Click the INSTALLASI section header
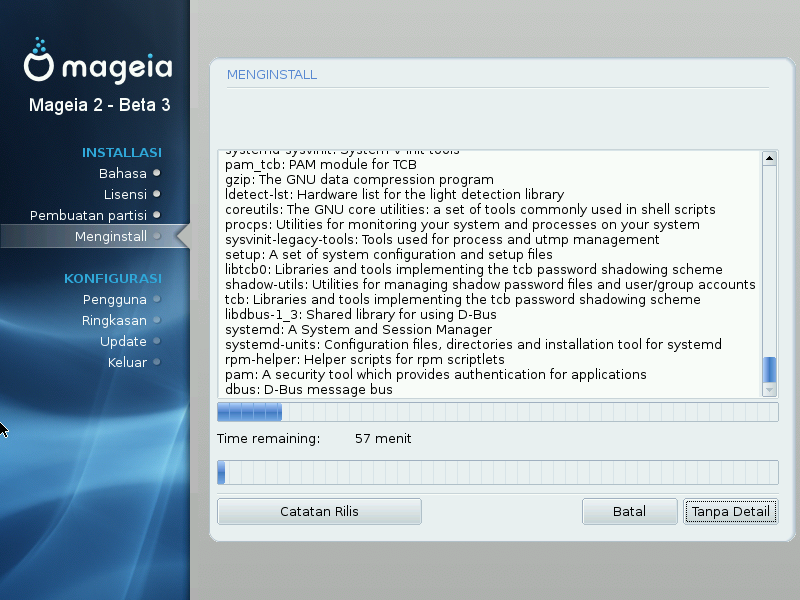Screen dimensions: 800x600 point(122,153)
